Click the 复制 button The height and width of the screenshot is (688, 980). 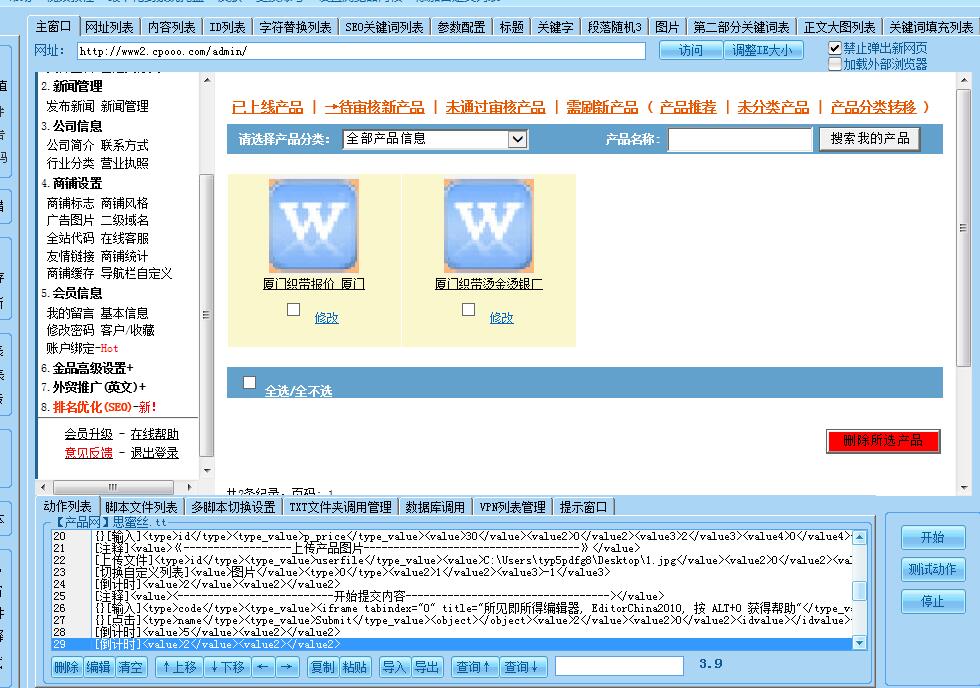pos(322,667)
